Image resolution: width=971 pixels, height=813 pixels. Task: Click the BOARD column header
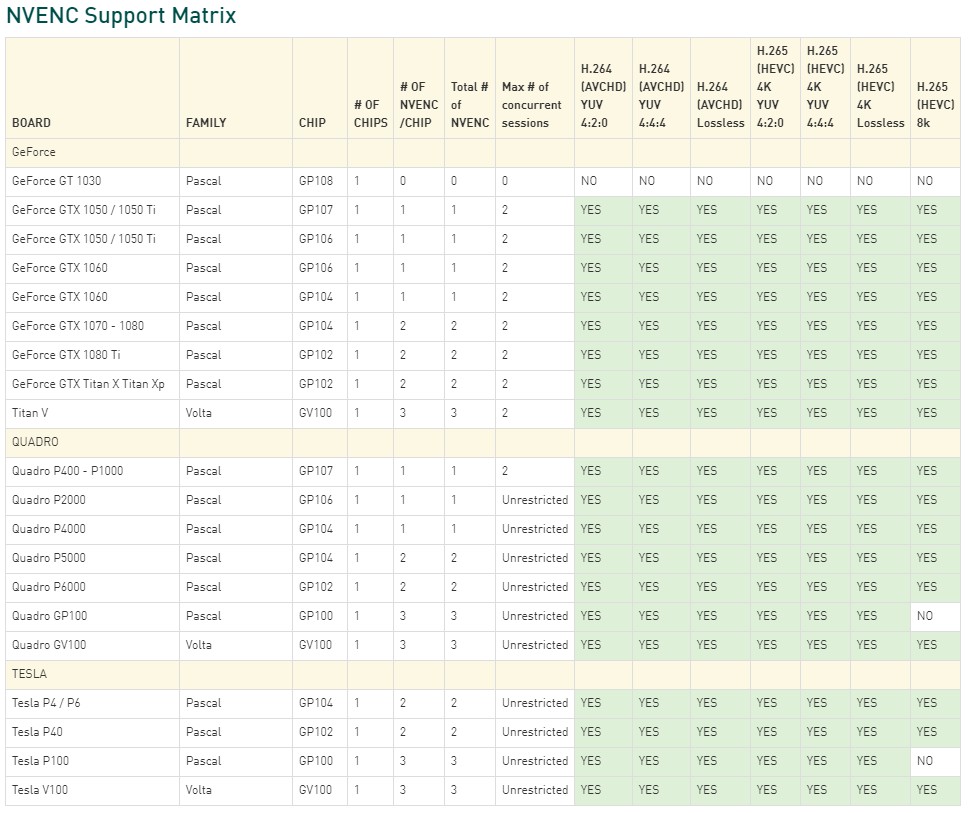click(x=31, y=123)
